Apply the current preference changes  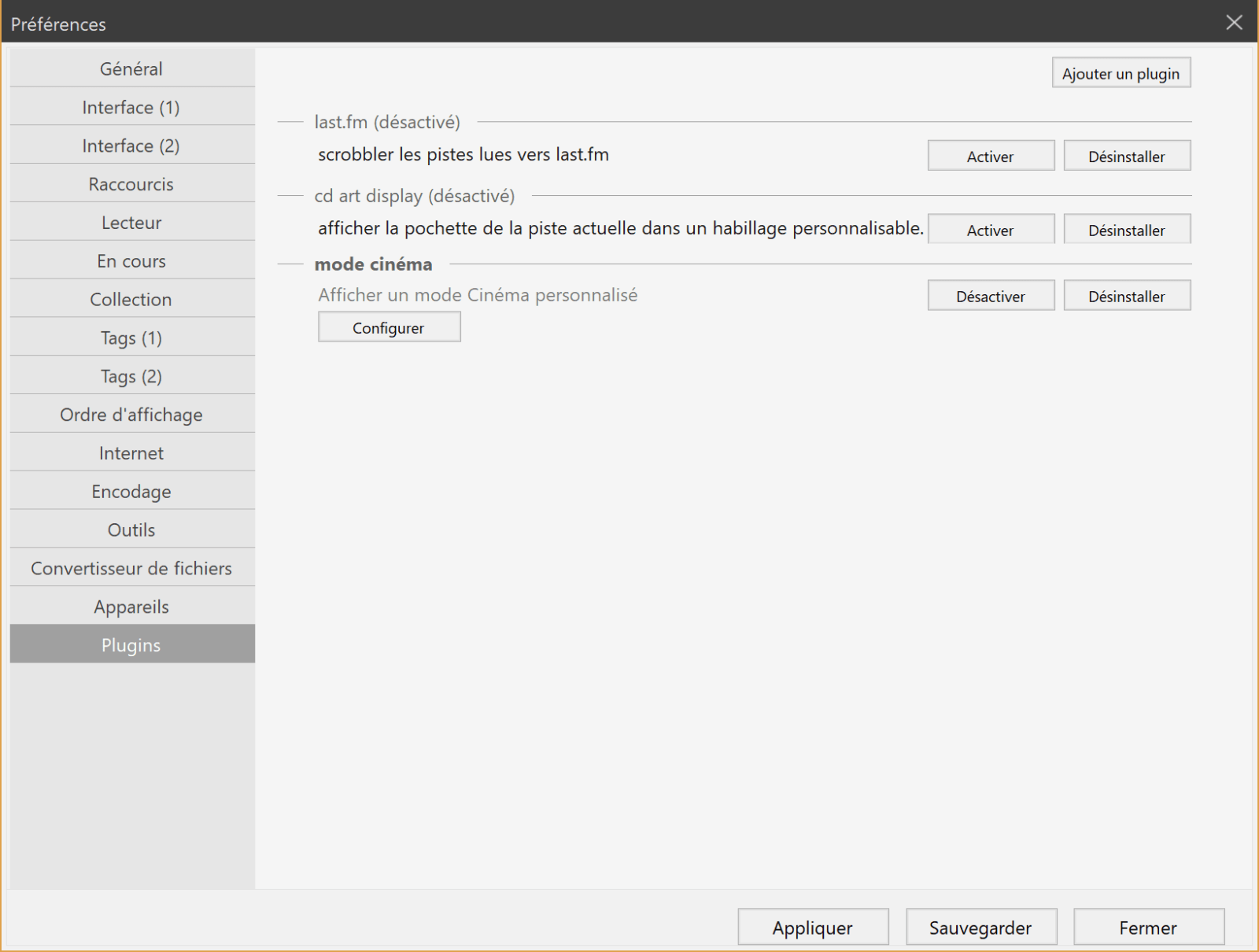[x=812, y=927]
